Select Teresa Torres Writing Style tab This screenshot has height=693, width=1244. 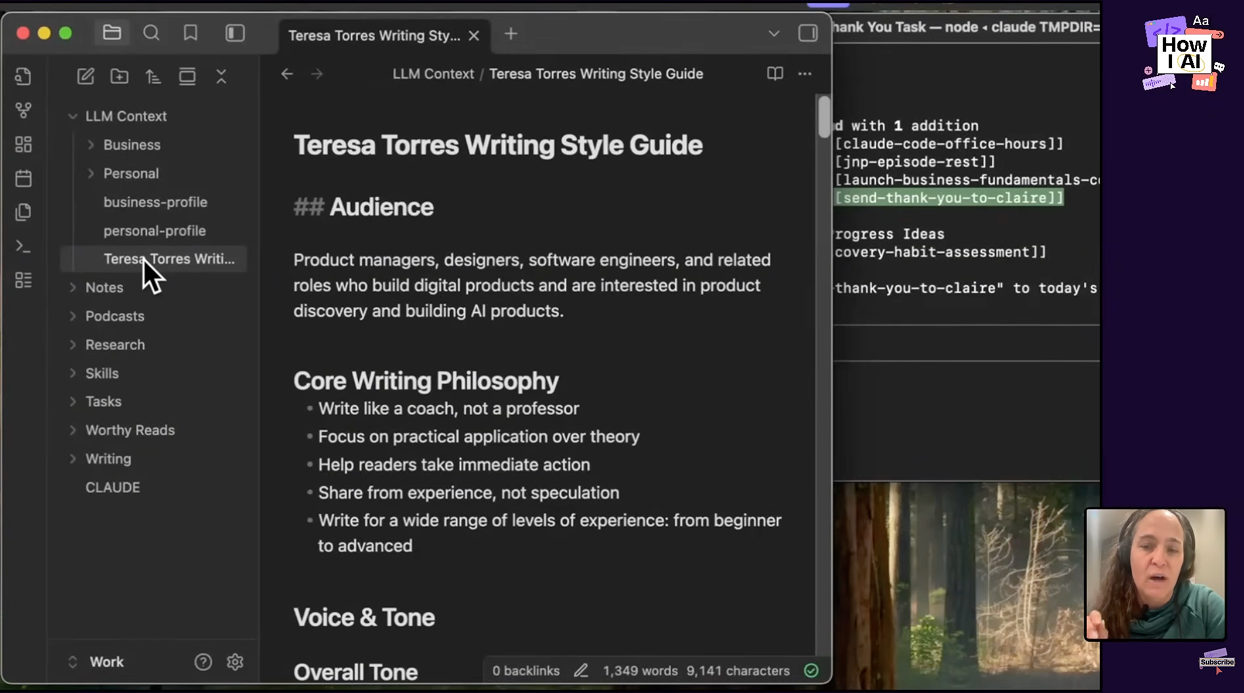373,35
